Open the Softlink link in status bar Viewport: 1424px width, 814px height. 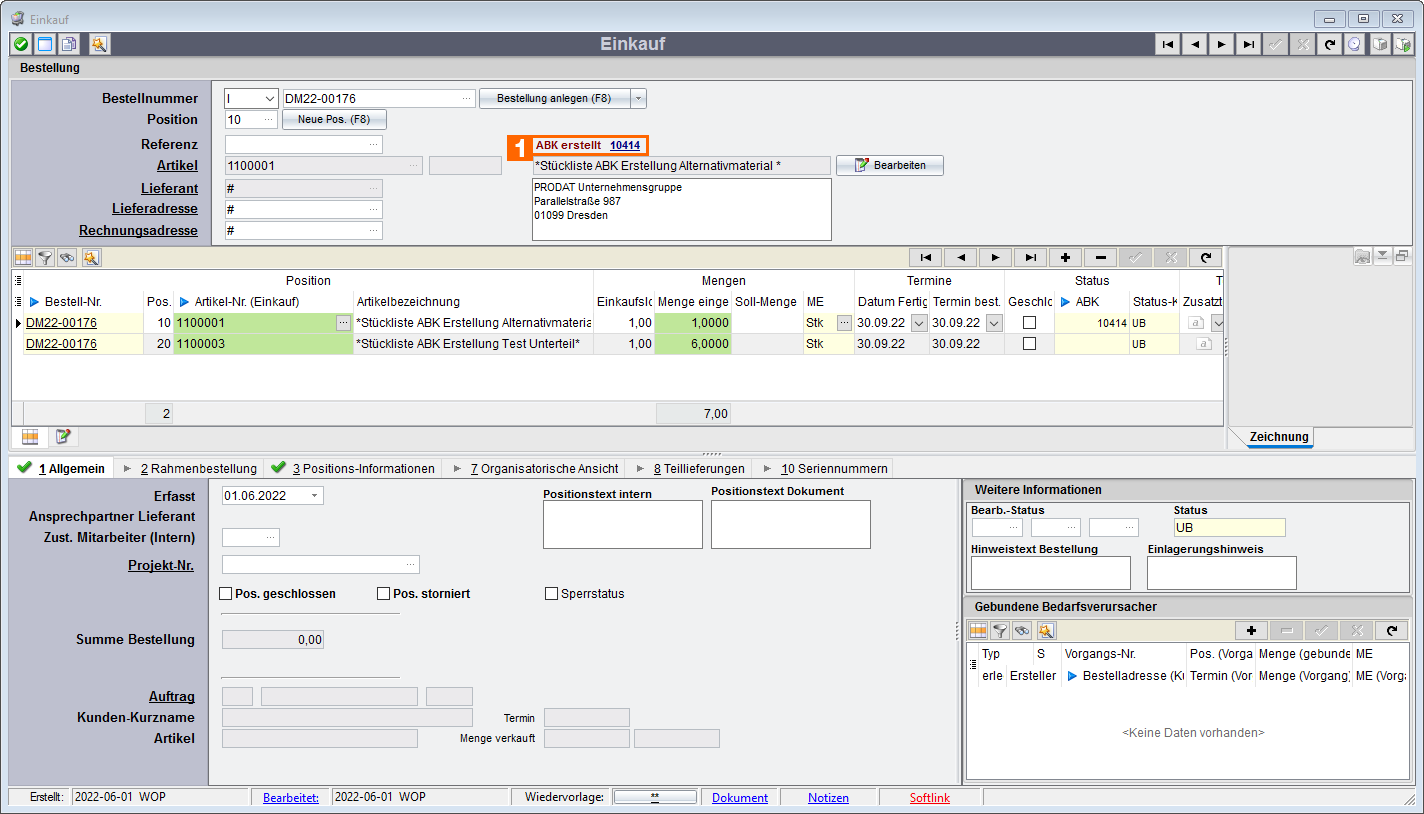[930, 798]
